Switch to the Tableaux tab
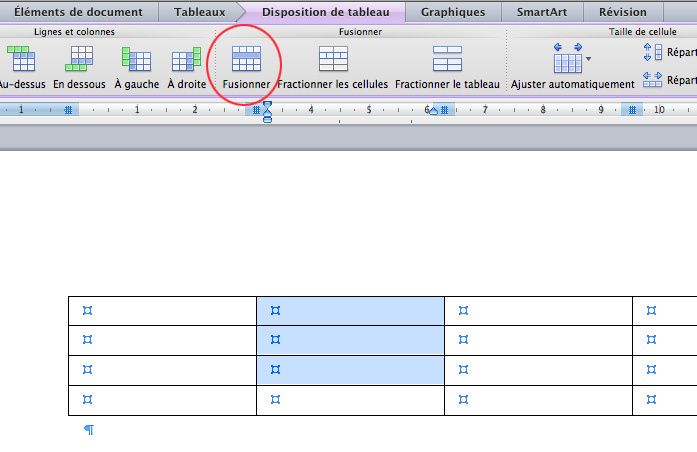Image resolution: width=697 pixels, height=452 pixels. 200,12
